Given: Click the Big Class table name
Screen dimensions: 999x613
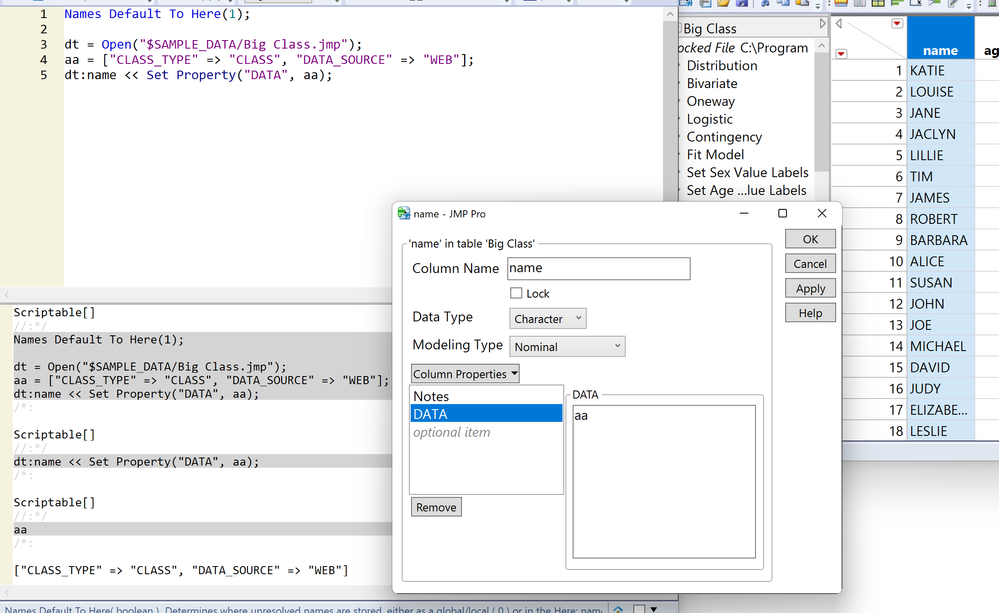Looking at the screenshot, I should pos(710,29).
